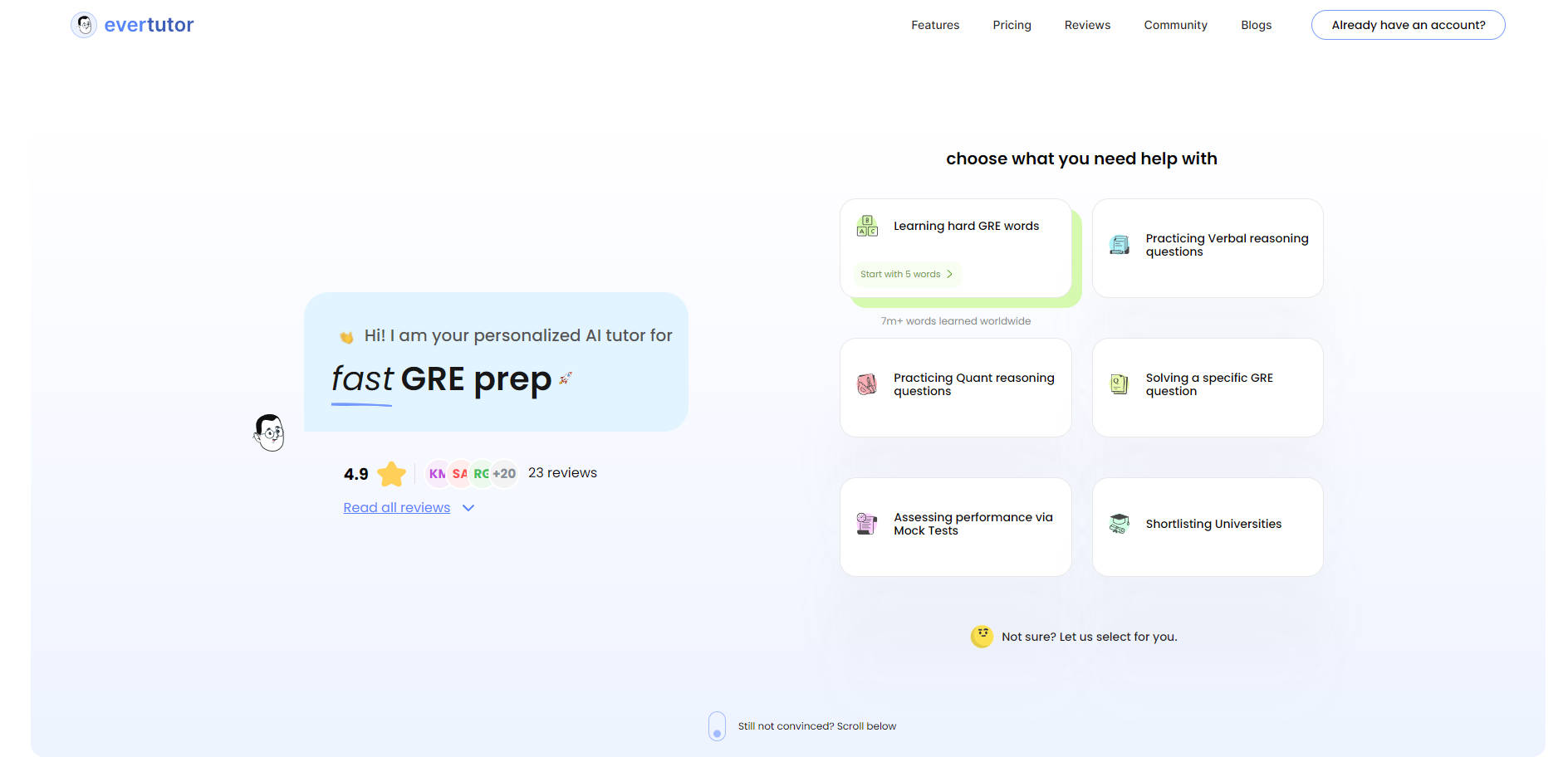
Task: Select Not sure? Let us select
Action: point(1089,637)
